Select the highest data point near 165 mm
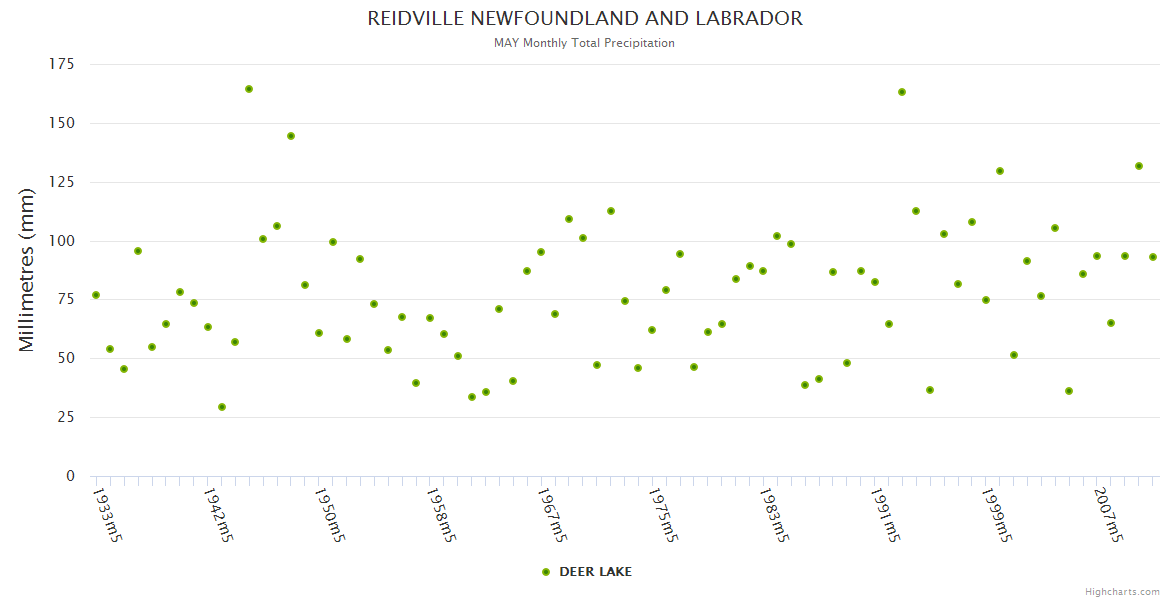 click(x=249, y=89)
